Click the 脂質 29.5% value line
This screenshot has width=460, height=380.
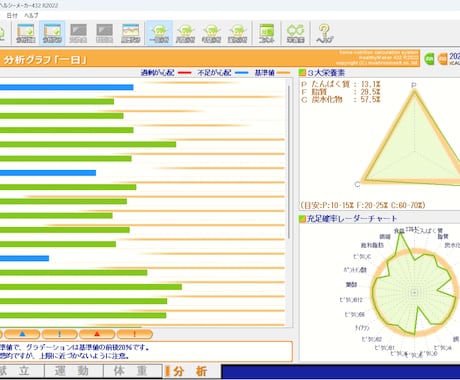coord(341,92)
